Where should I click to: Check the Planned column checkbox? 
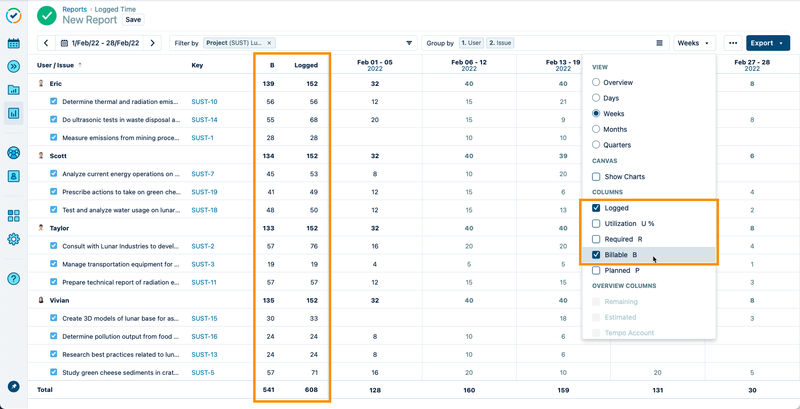[597, 271]
